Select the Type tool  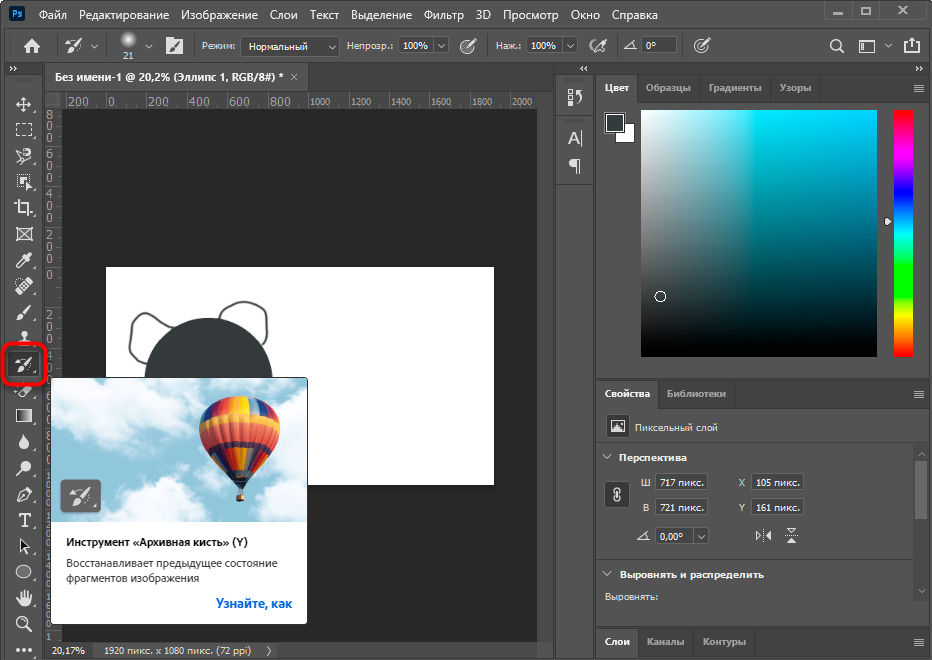[24, 520]
